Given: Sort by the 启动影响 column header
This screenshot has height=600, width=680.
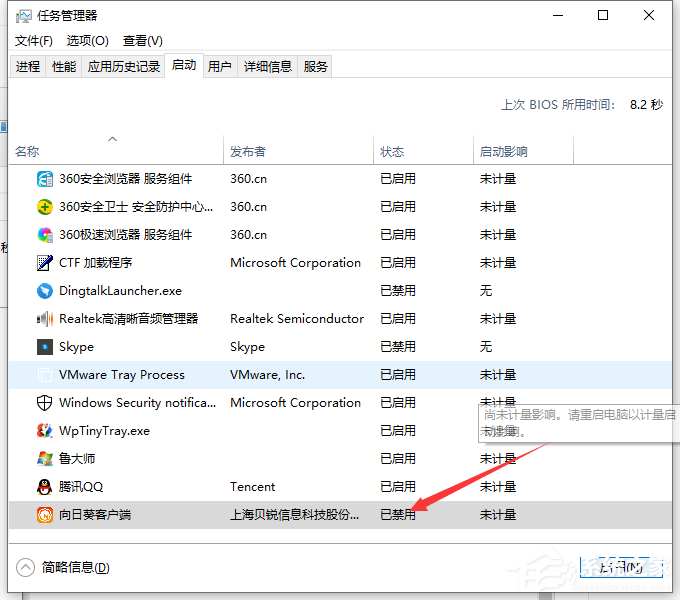Looking at the screenshot, I should tap(523, 150).
